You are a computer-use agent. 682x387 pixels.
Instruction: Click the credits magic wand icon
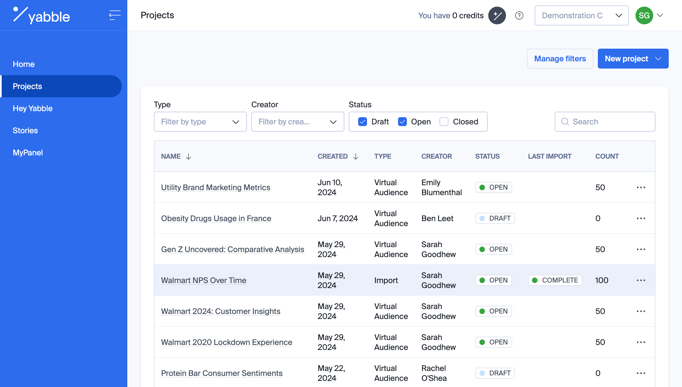[x=497, y=16]
